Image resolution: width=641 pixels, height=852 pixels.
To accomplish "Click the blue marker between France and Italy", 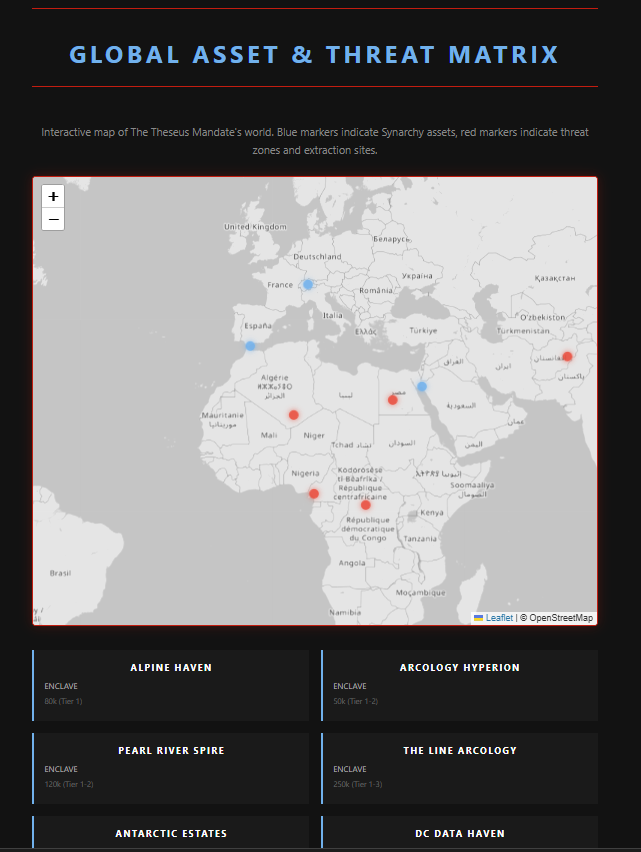I will [x=308, y=284].
